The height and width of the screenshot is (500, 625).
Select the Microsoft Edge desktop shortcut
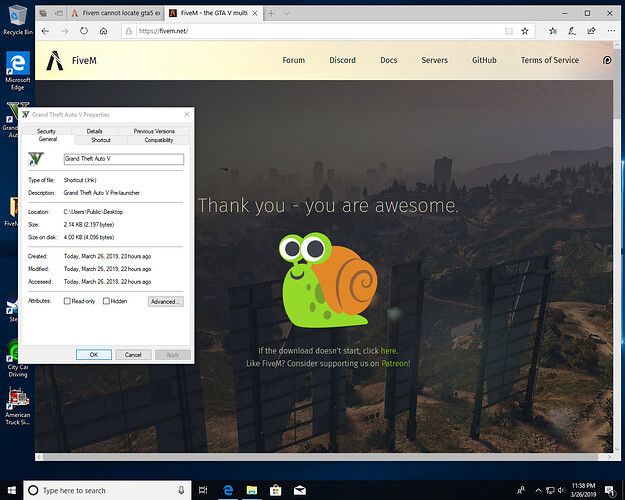18,71
